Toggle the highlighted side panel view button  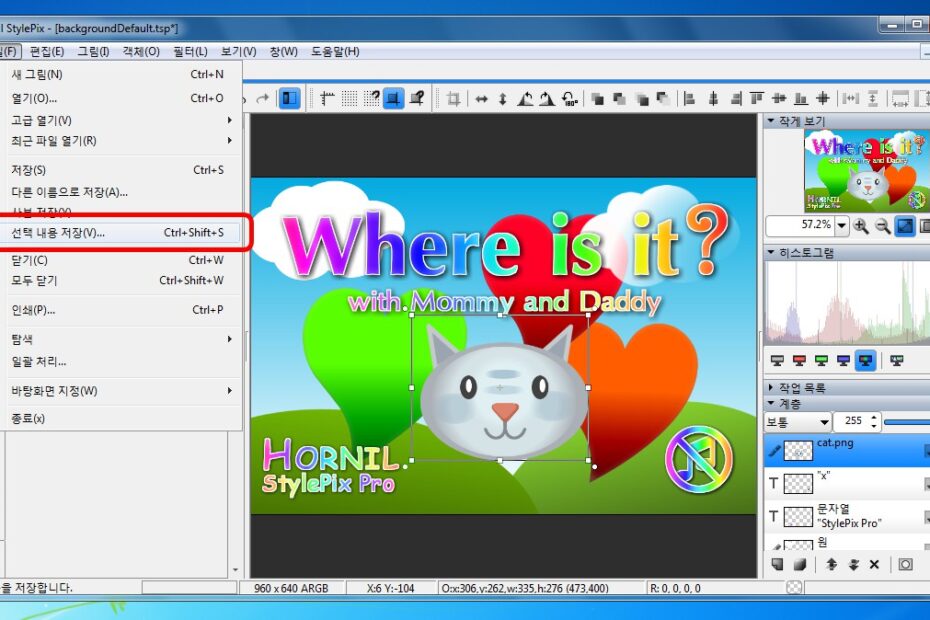(289, 98)
